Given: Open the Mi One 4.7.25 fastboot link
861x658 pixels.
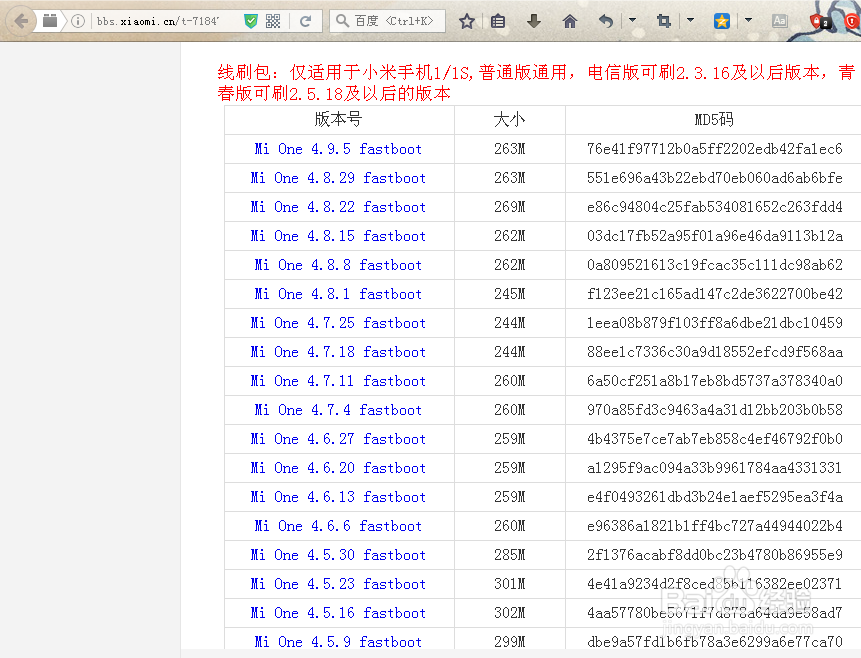Looking at the screenshot, I should pos(338,323).
